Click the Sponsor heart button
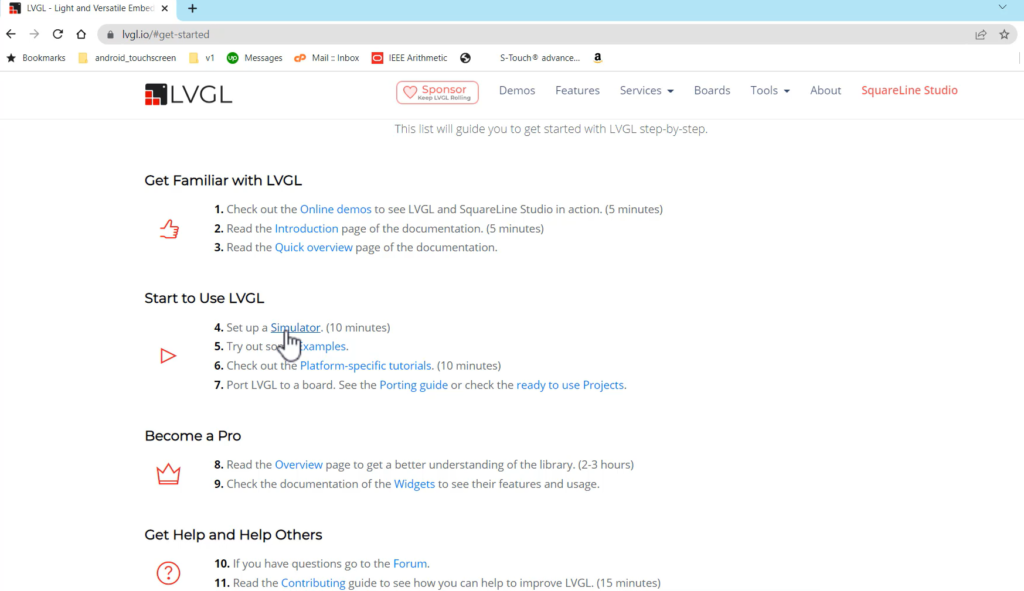Image resolution: width=1024 pixels, height=591 pixels. 437,92
